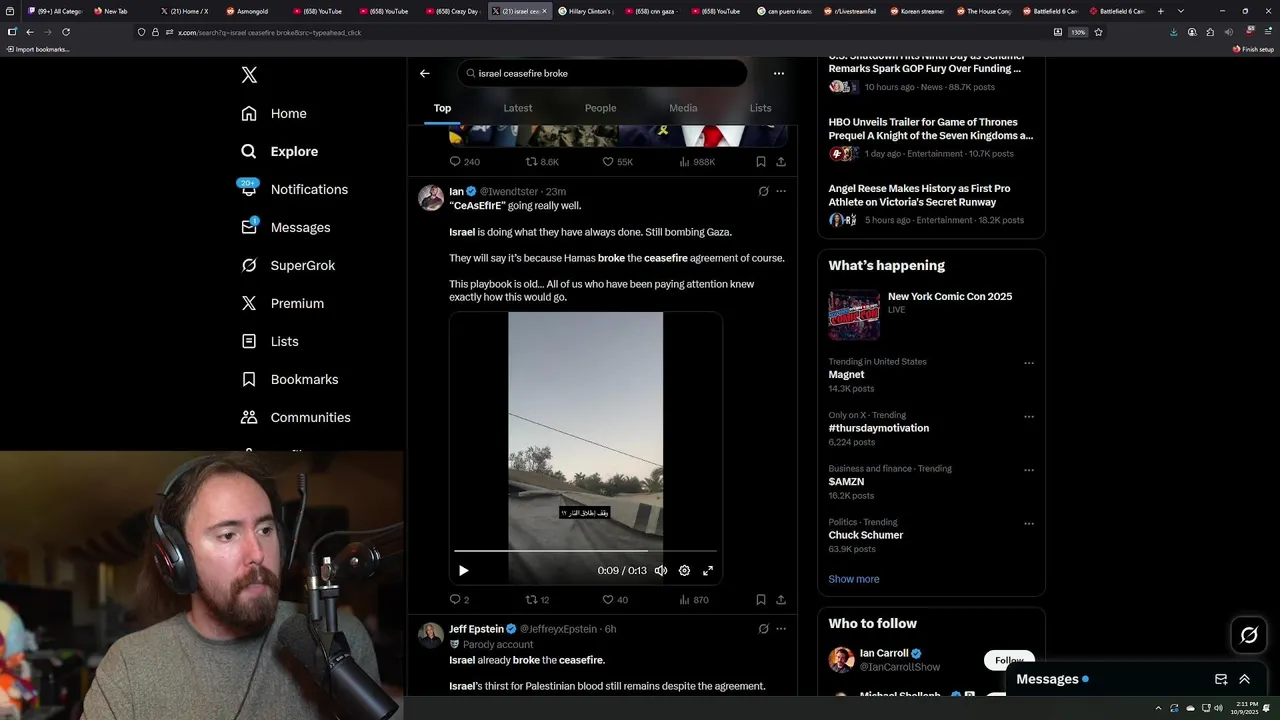Click Grok icon on Jeff Epstein's post
Viewport: 1280px width, 720px height.
tap(763, 629)
